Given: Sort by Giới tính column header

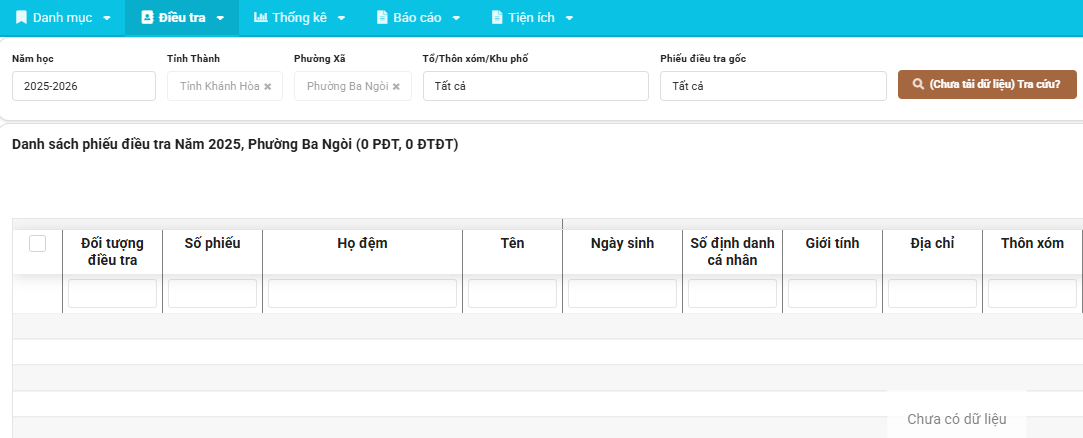Looking at the screenshot, I should [x=832, y=251].
